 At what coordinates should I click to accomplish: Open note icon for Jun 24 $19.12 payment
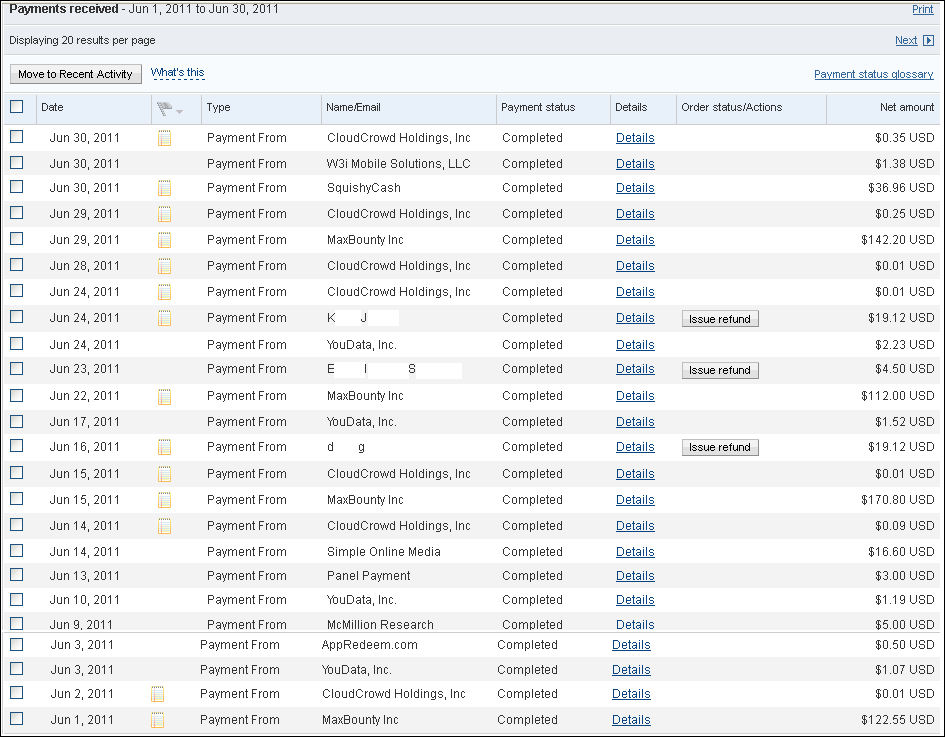pos(165,318)
